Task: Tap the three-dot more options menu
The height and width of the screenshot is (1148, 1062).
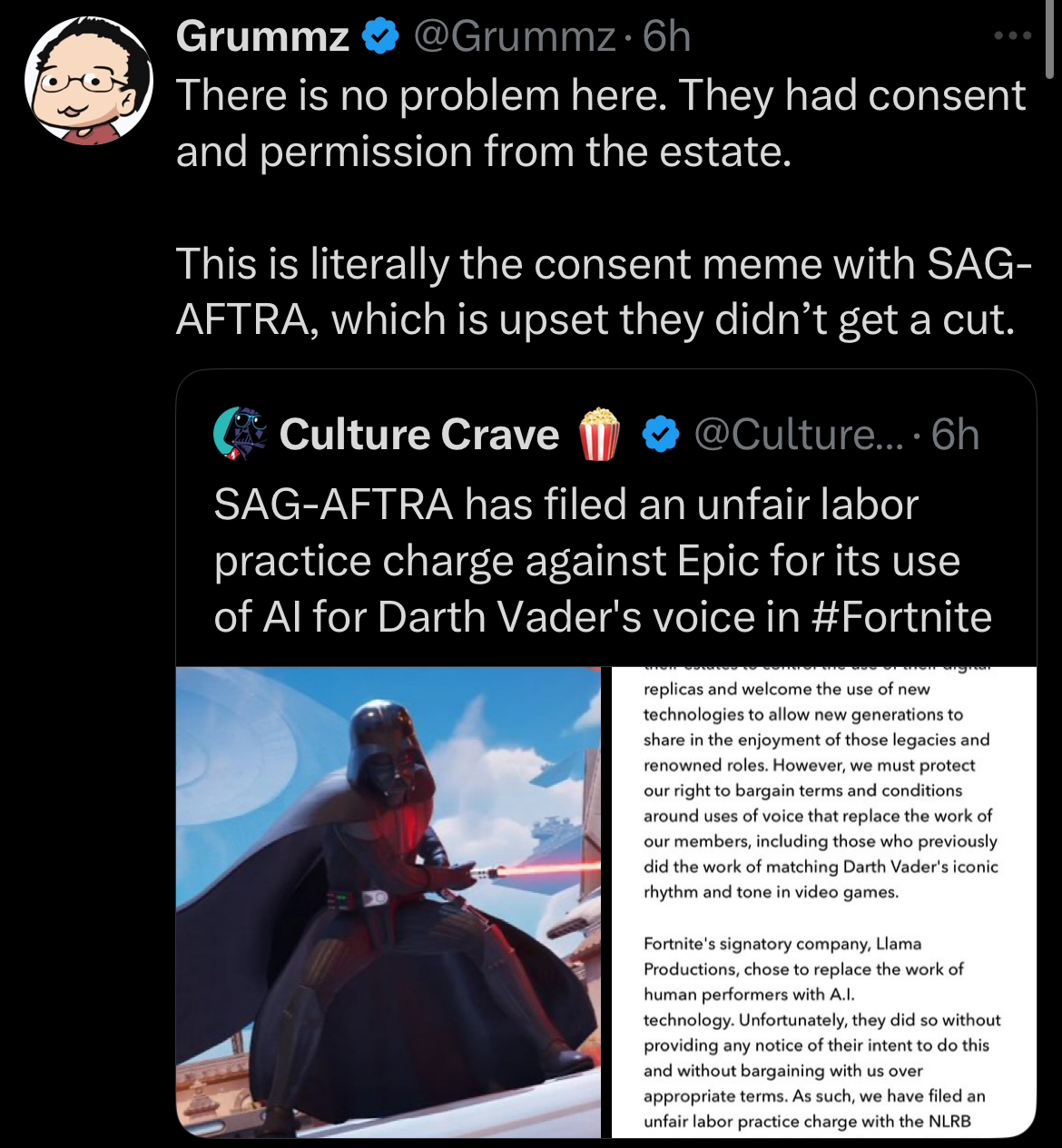Action: coord(1013,36)
